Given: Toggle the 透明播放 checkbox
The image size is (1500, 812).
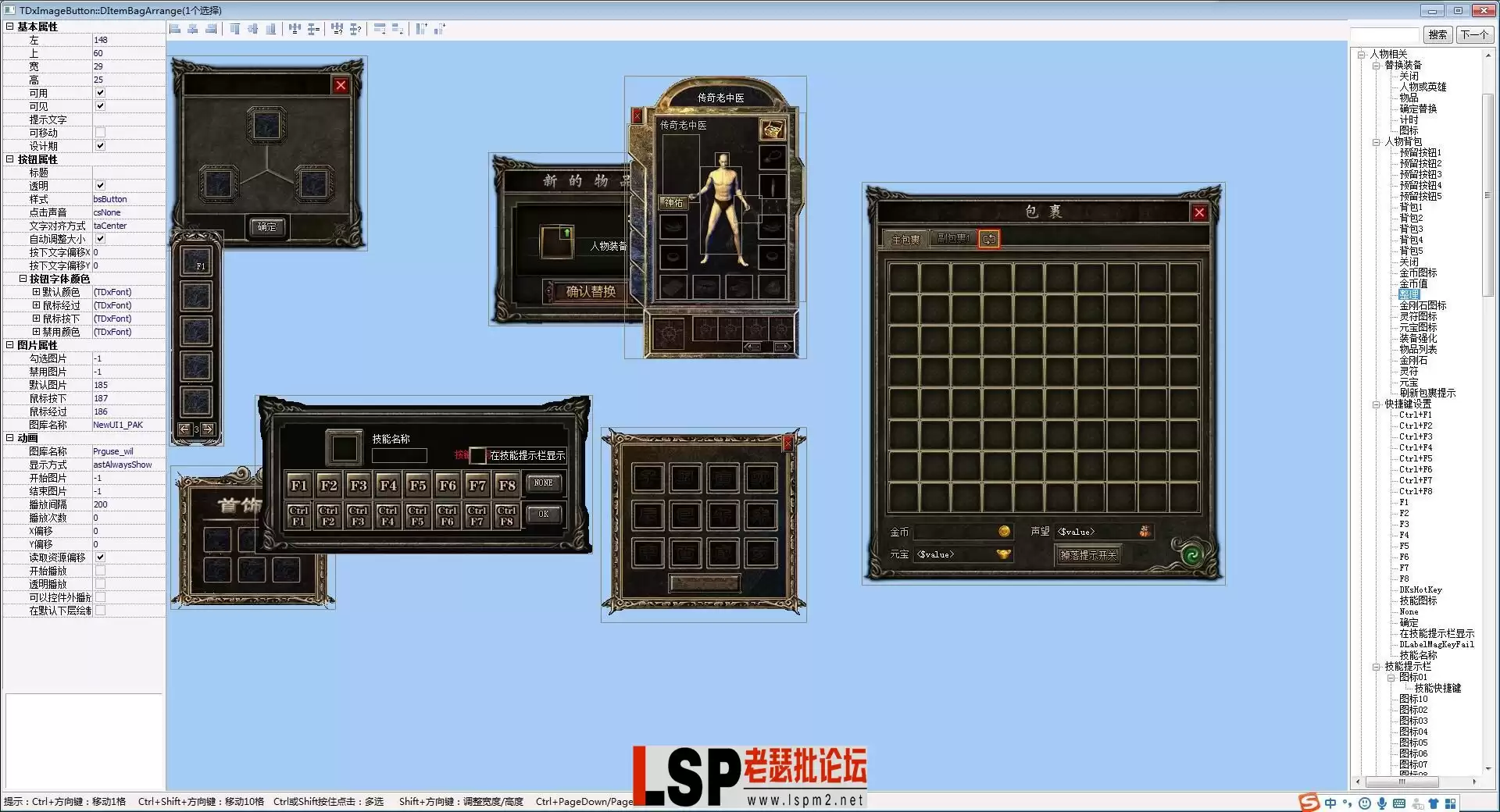Looking at the screenshot, I should click(100, 584).
